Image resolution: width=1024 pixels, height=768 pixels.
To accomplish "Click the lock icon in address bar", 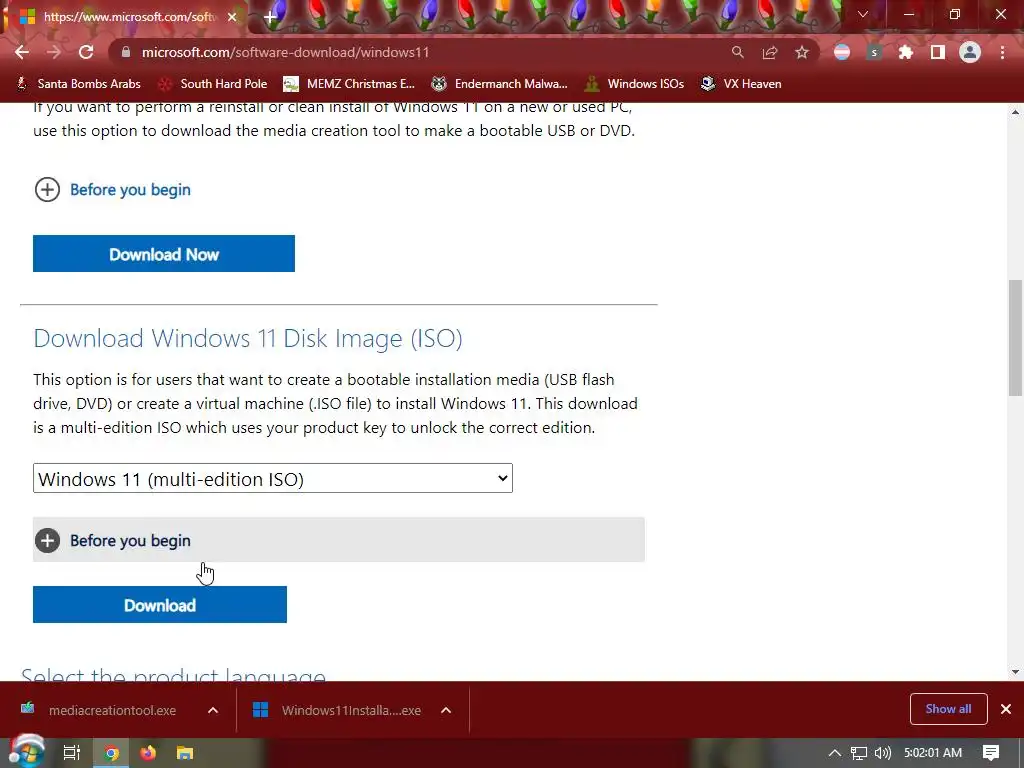I will pyautogui.click(x=126, y=52).
